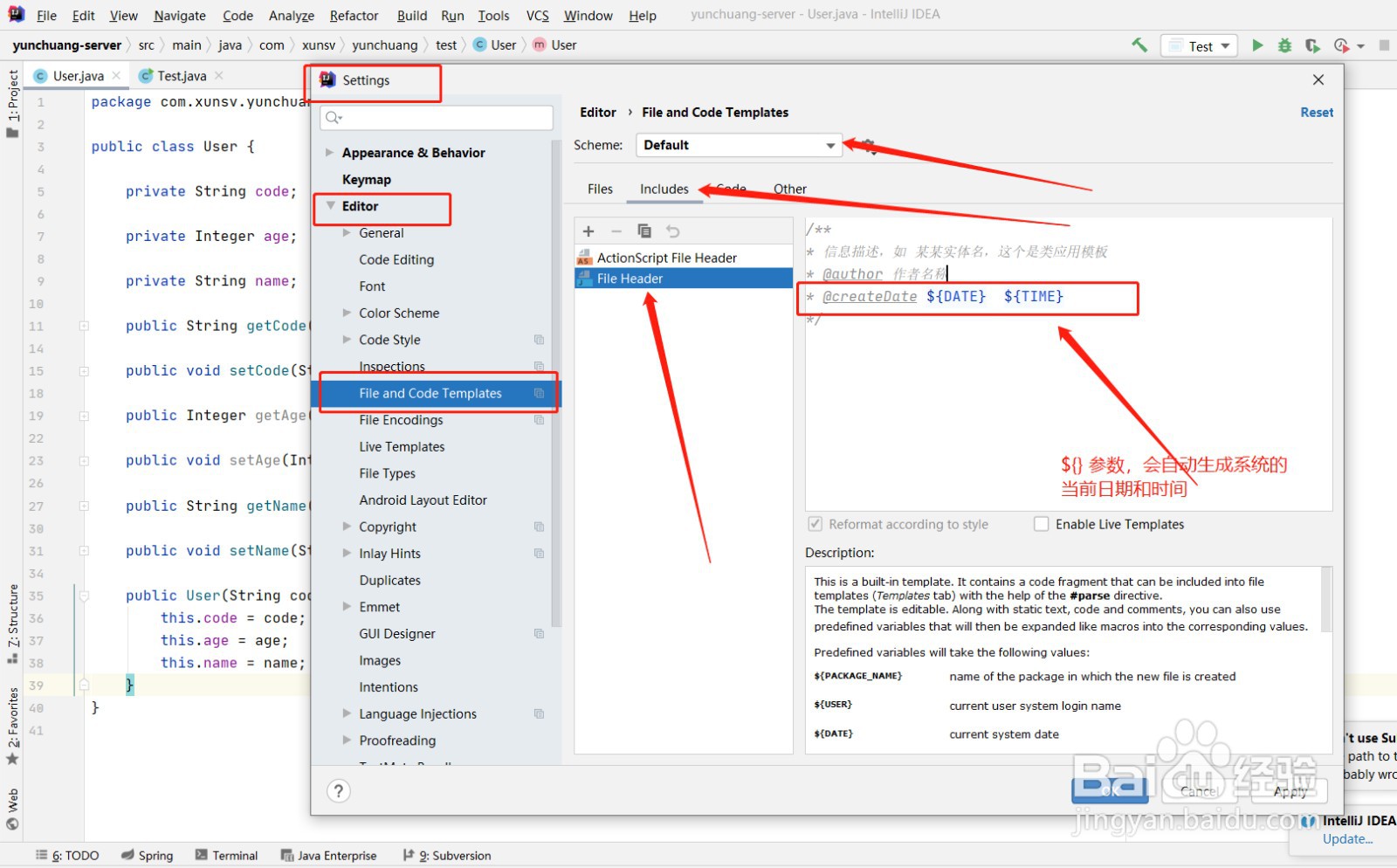This screenshot has width=1397, height=868.
Task: Close the User.java editor tab
Action: 116,76
